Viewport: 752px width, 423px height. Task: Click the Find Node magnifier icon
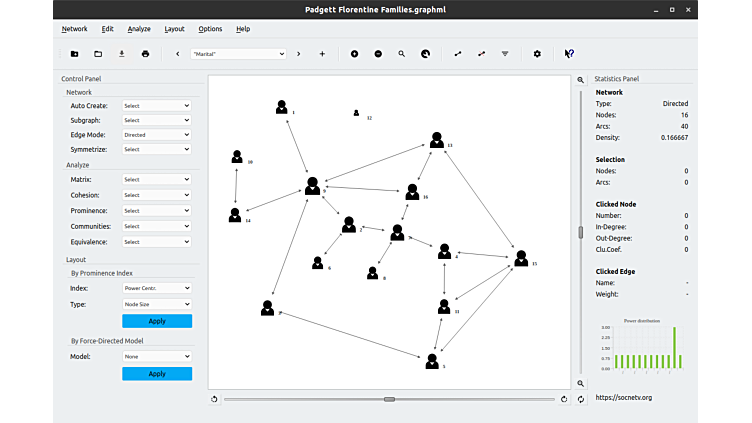coord(402,54)
